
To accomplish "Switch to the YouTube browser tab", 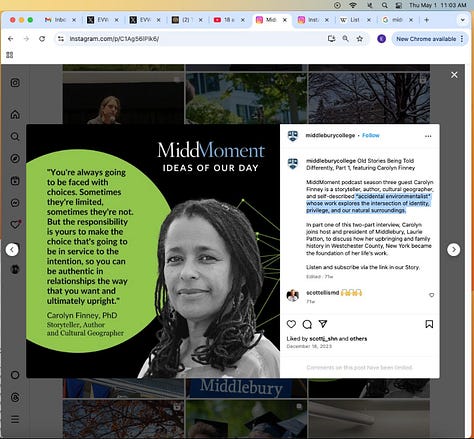I will 229,20.
